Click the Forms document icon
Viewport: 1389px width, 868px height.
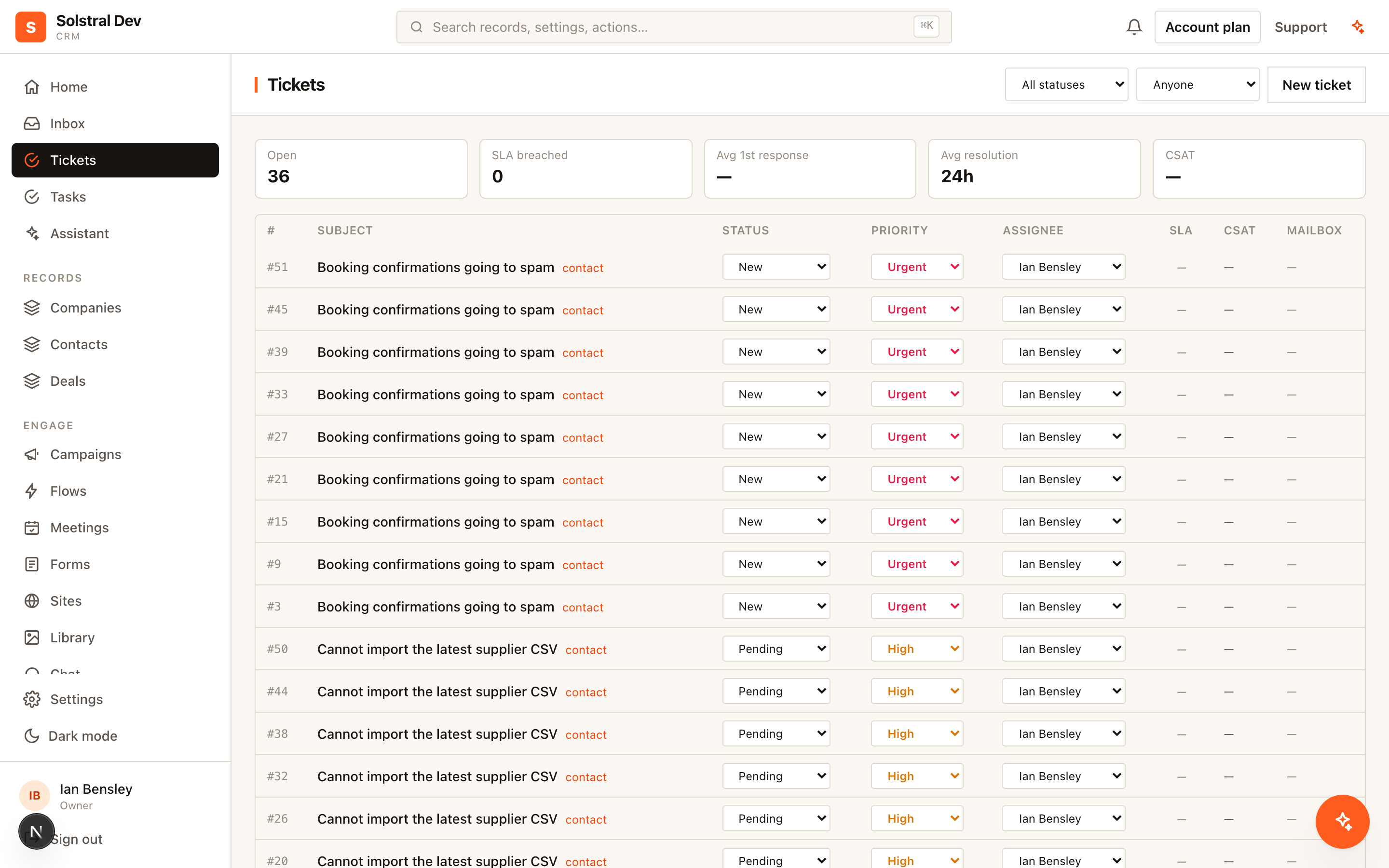click(32, 564)
